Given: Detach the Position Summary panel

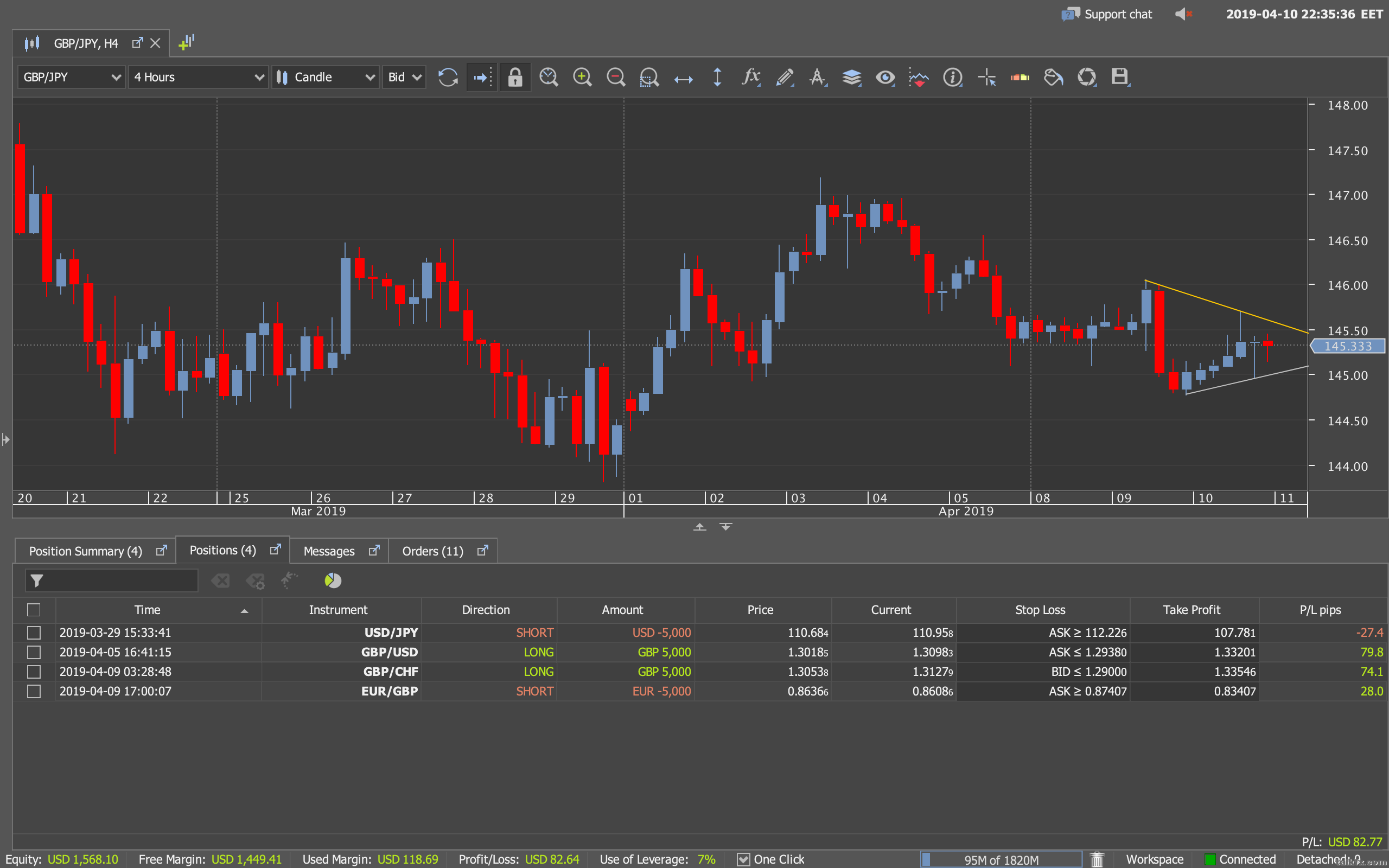Looking at the screenshot, I should coord(162,551).
